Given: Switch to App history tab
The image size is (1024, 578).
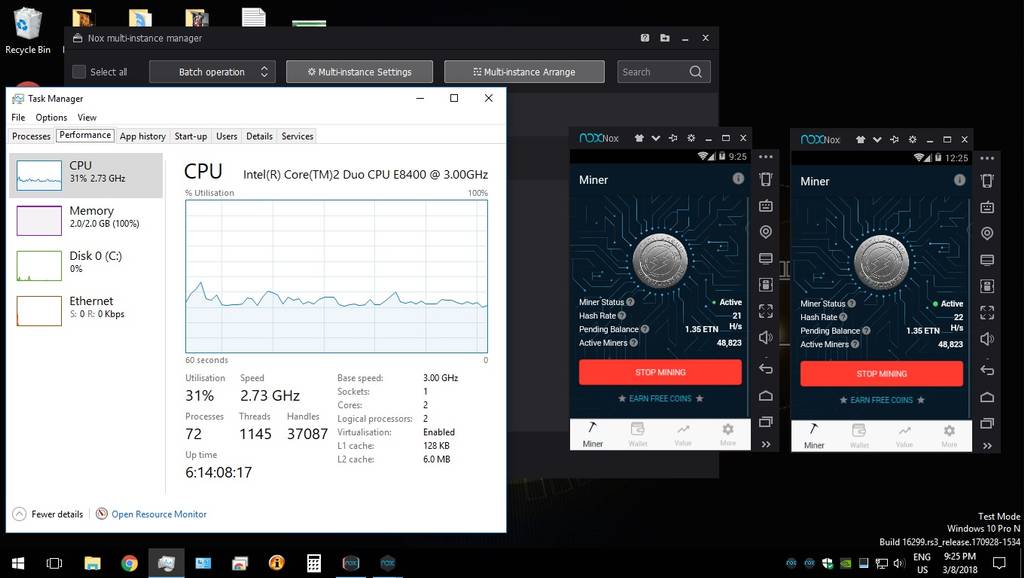Looking at the screenshot, I should pos(142,136).
